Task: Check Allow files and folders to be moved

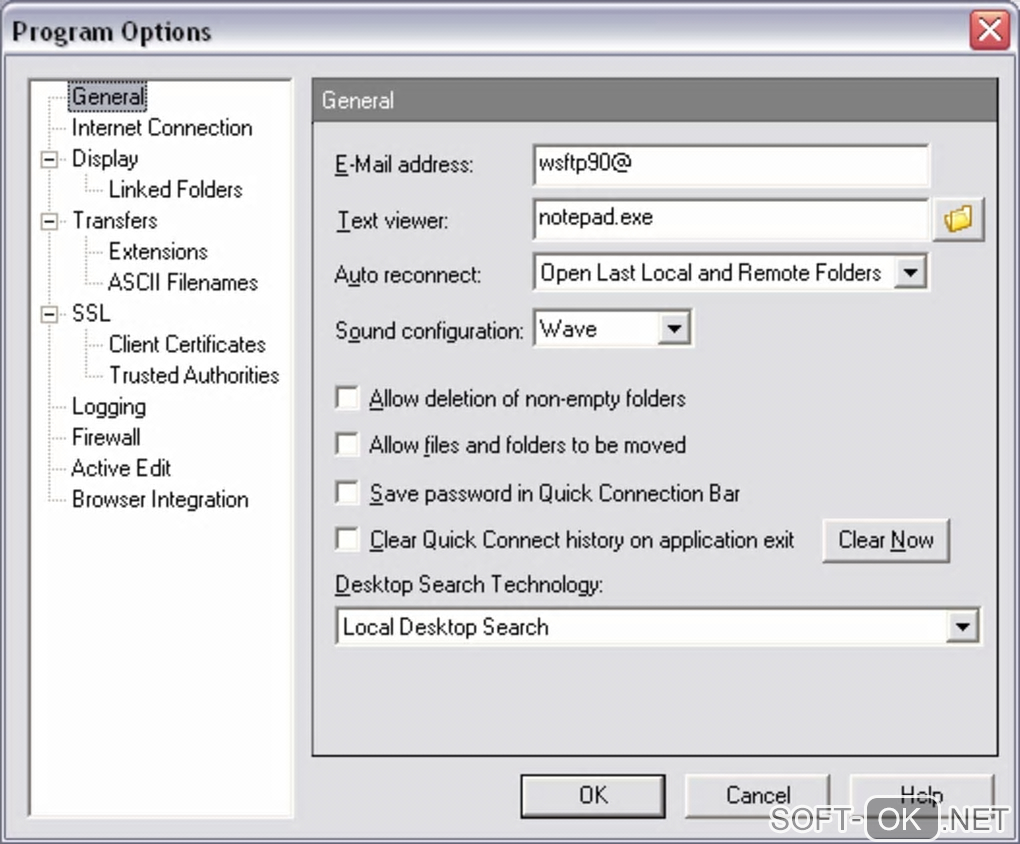Action: 347,444
